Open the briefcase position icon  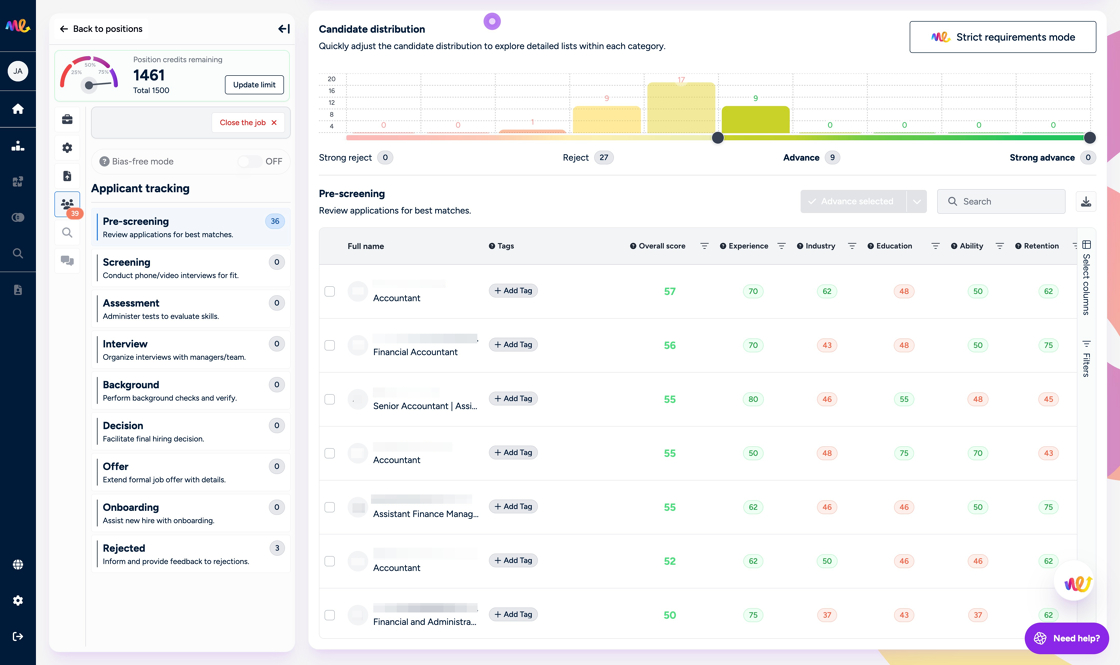coord(67,119)
